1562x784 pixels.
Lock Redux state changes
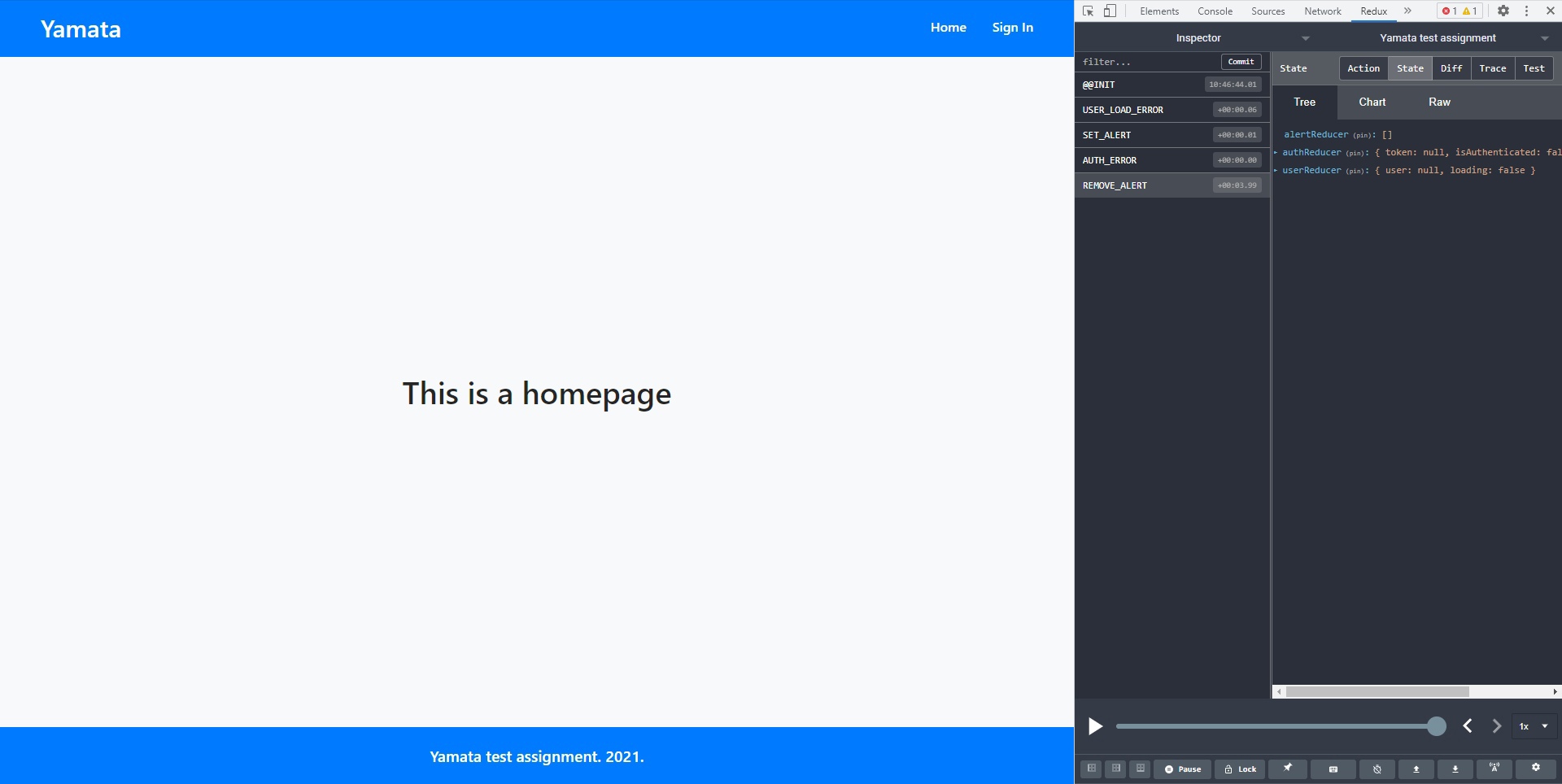pyautogui.click(x=1240, y=769)
